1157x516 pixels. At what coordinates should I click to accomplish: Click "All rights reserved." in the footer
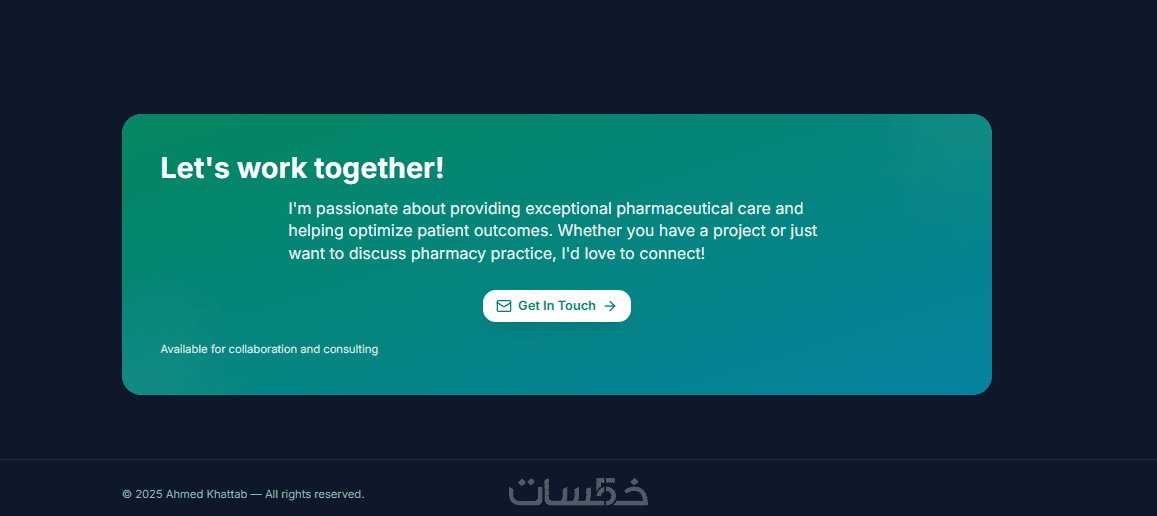(x=314, y=494)
